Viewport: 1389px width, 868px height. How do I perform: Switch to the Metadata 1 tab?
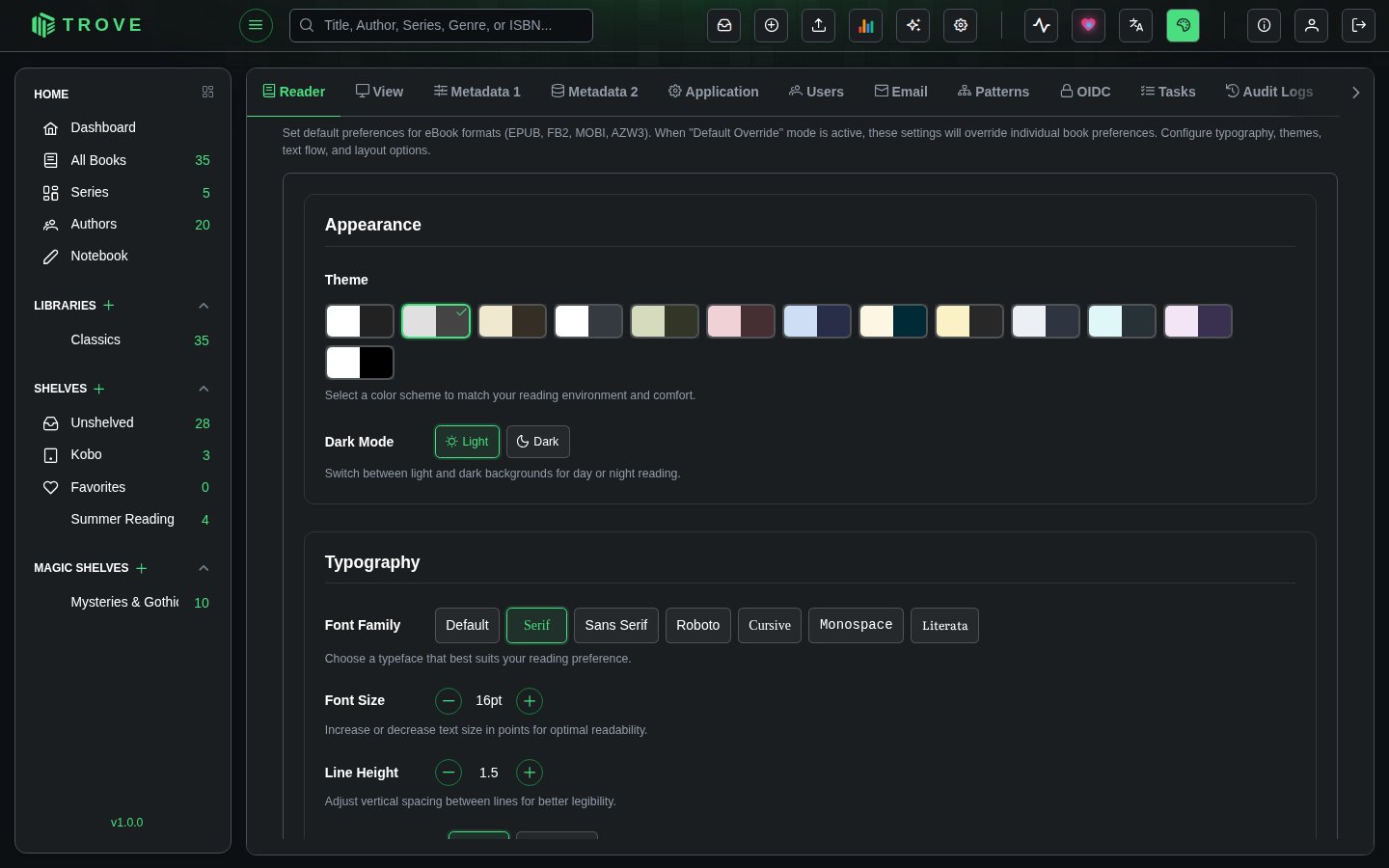477,92
